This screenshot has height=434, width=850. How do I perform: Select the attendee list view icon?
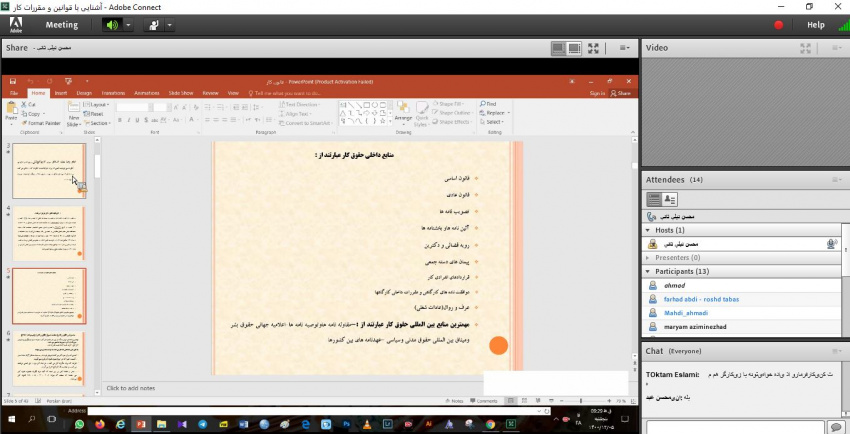(x=653, y=200)
